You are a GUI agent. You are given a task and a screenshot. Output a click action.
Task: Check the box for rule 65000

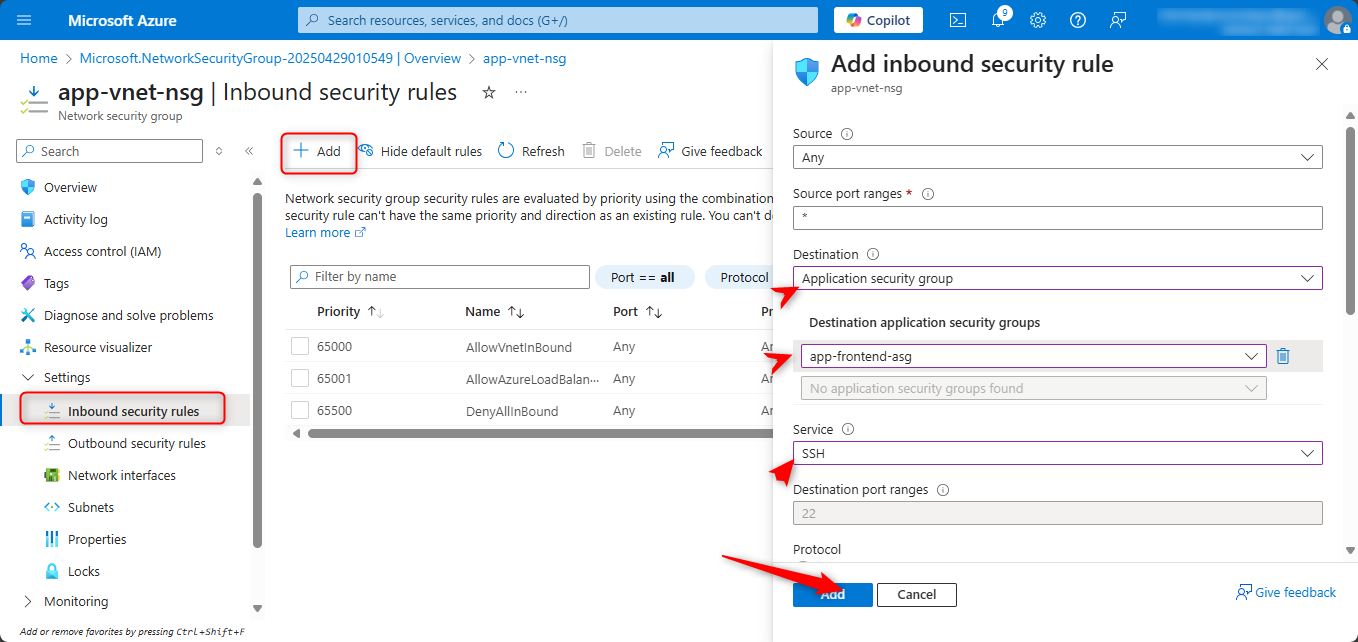tap(300, 347)
